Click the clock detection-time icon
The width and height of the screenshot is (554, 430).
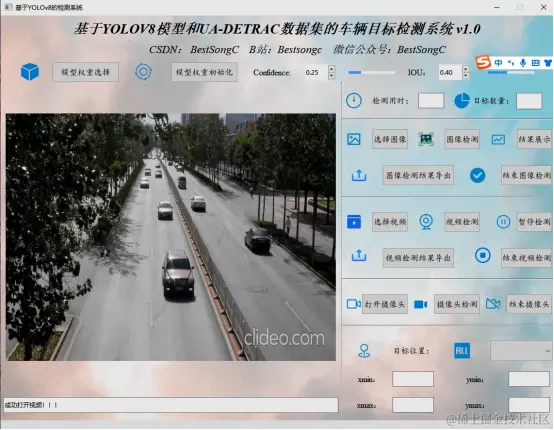click(x=354, y=100)
